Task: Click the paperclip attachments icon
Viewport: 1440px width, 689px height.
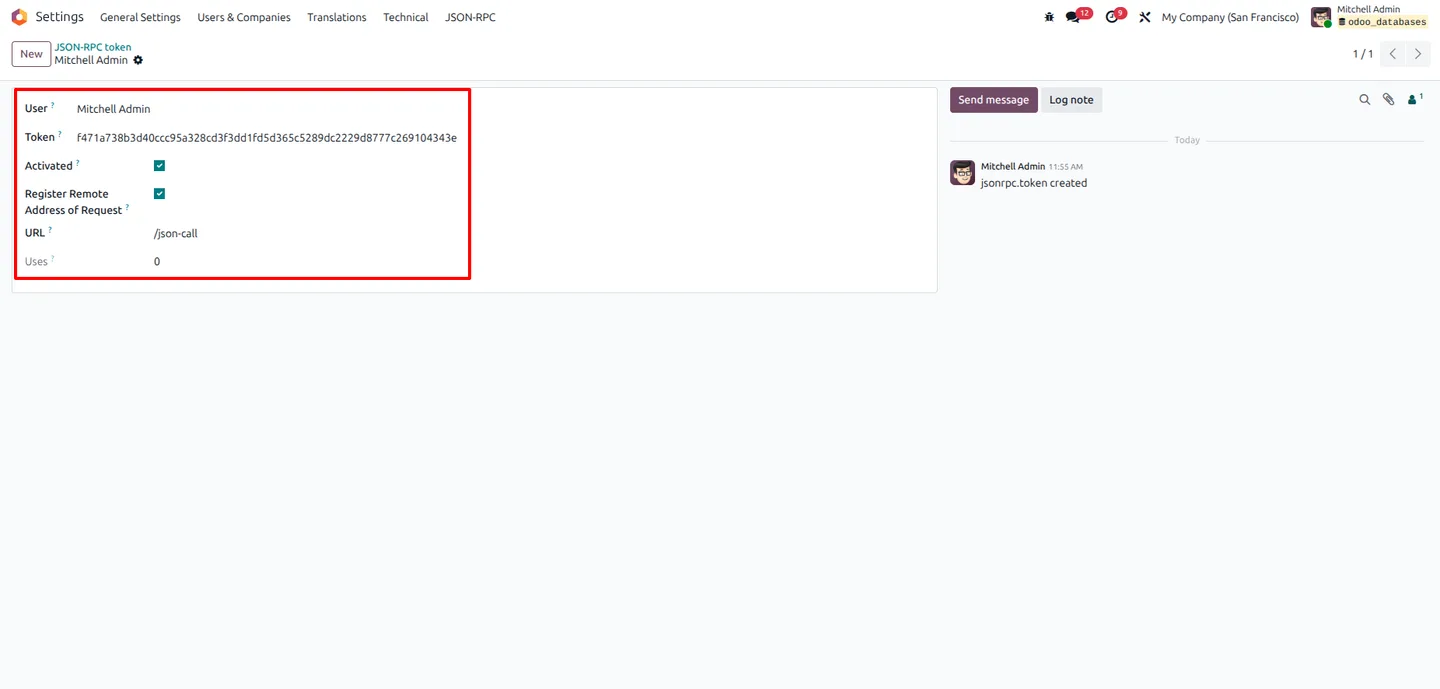Action: [x=1388, y=100]
